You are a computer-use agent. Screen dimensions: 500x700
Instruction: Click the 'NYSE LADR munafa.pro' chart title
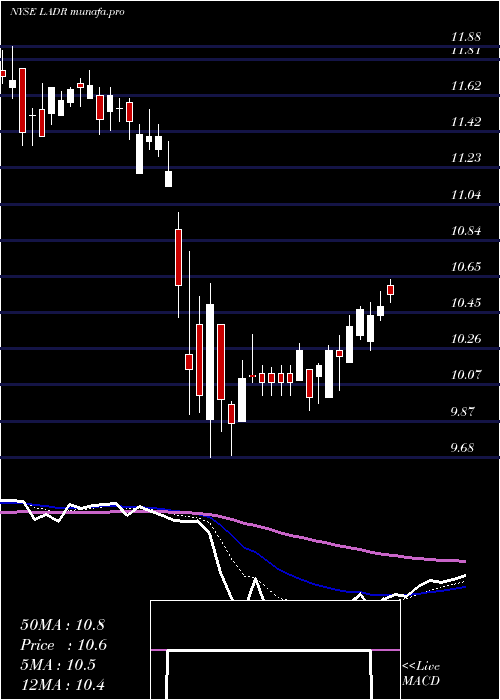tap(67, 12)
